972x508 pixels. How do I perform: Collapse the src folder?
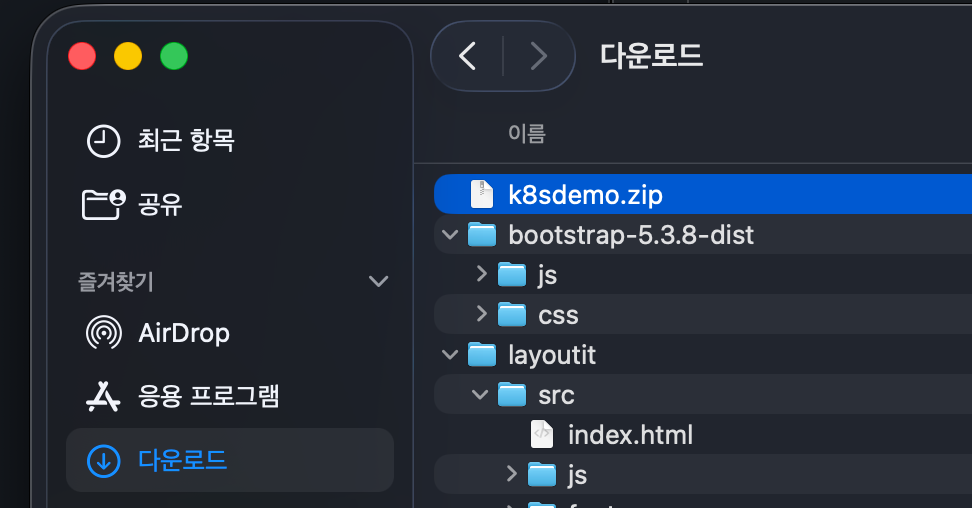[x=480, y=395]
